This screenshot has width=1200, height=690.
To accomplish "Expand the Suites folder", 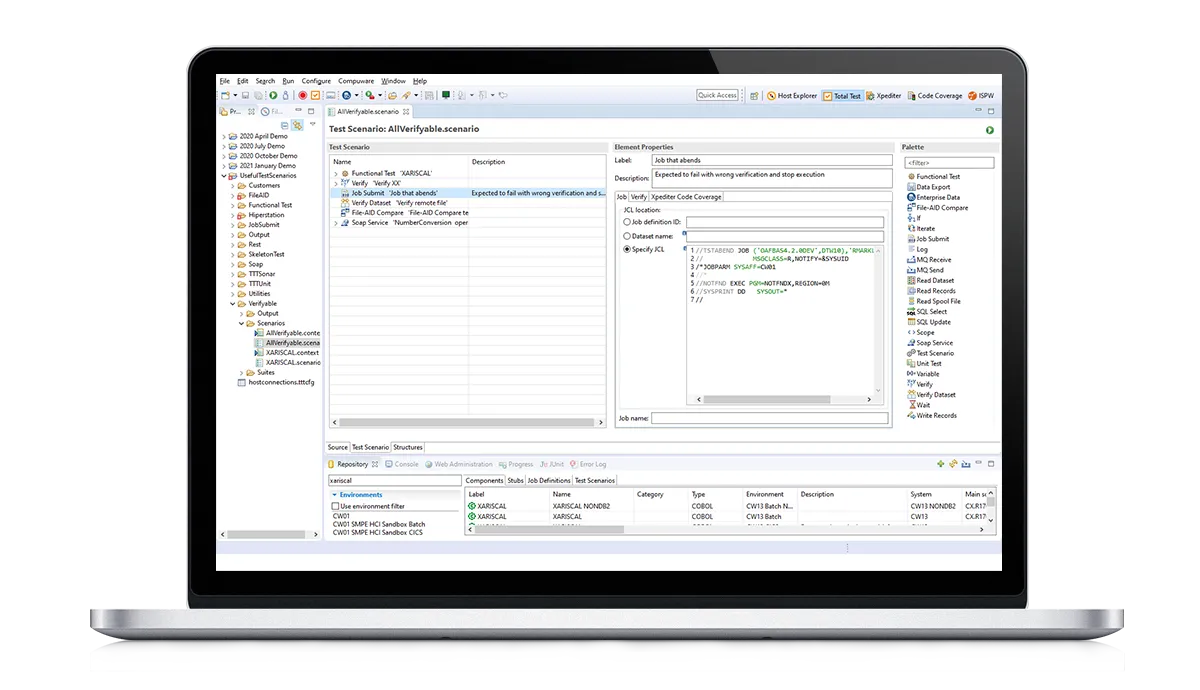I will (241, 373).
